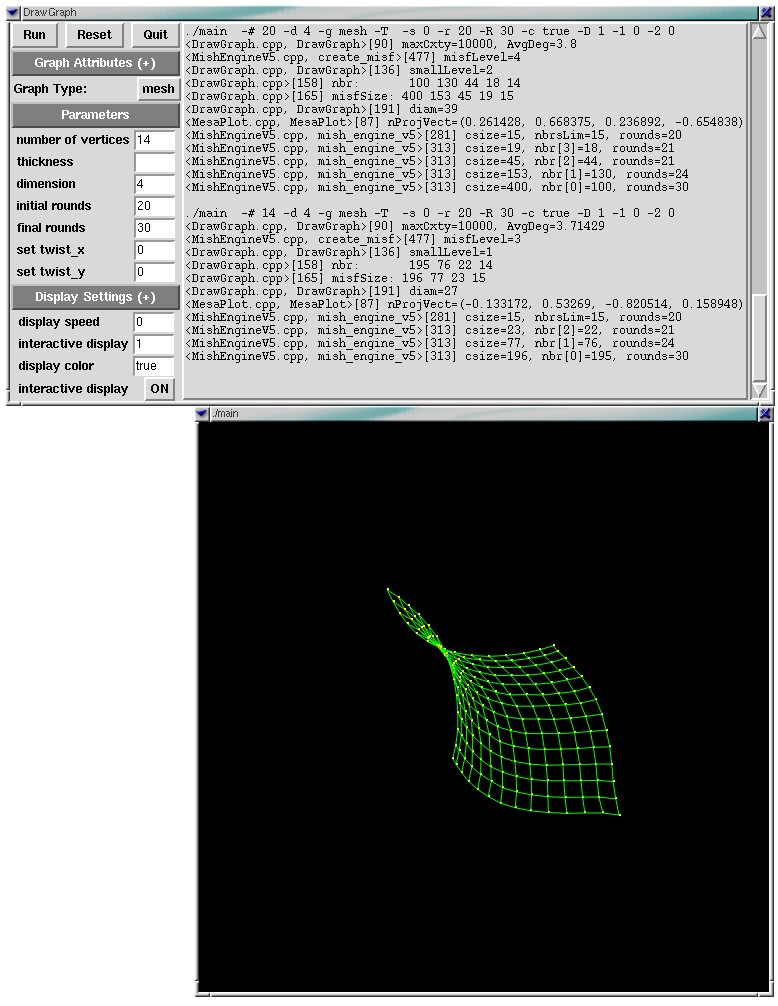Open the DrawGraph window menu icon
This screenshot has height=1006, width=778.
pyautogui.click(x=12, y=12)
